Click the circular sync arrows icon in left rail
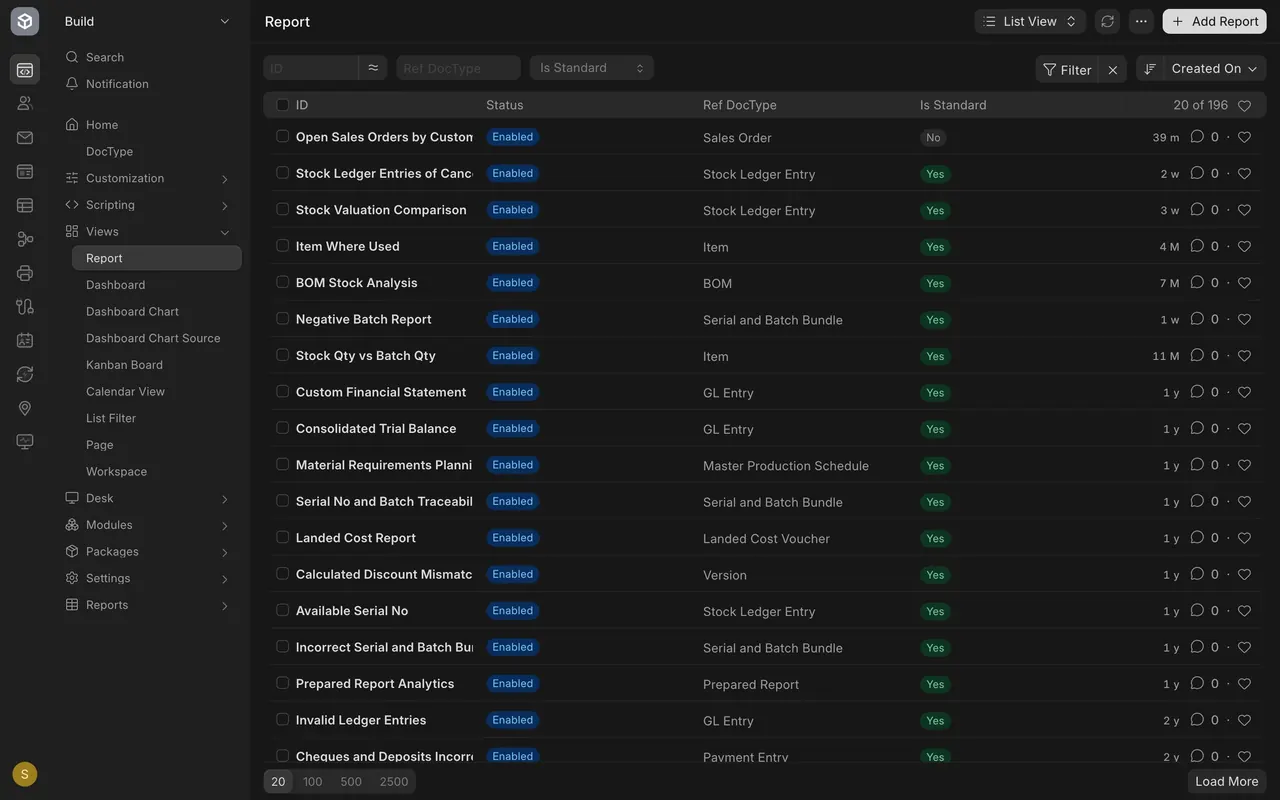 [25, 374]
